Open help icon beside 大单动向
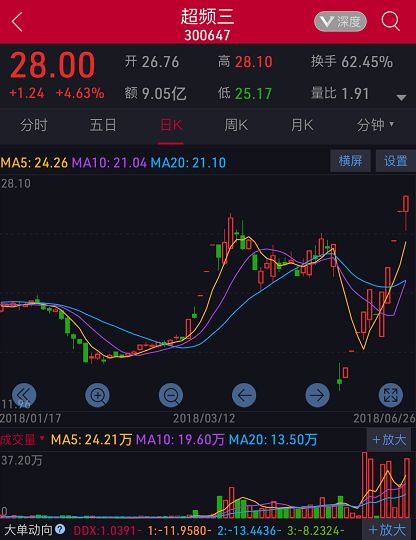 coord(60,529)
